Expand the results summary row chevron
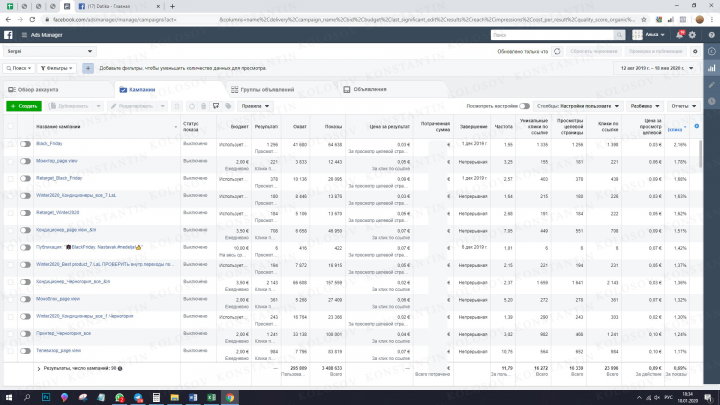 pyautogui.click(x=39, y=369)
